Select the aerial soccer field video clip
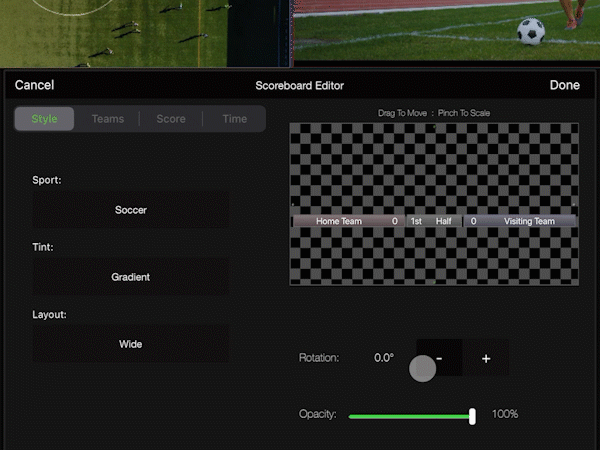The height and width of the screenshot is (450, 600). 145,32
